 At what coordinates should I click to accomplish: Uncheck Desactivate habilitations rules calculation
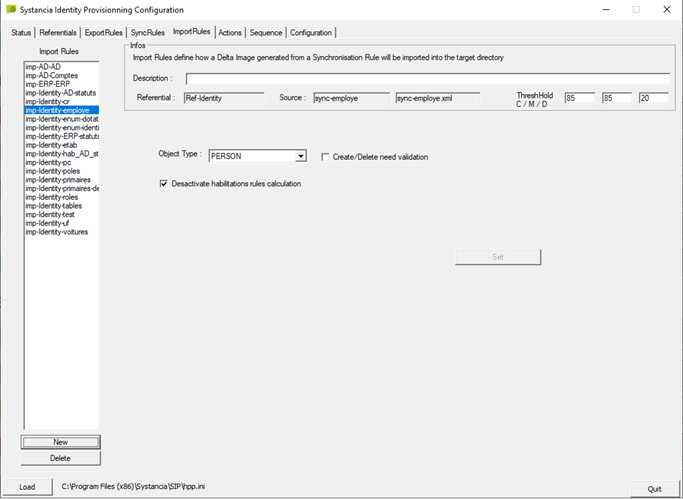pyautogui.click(x=164, y=184)
